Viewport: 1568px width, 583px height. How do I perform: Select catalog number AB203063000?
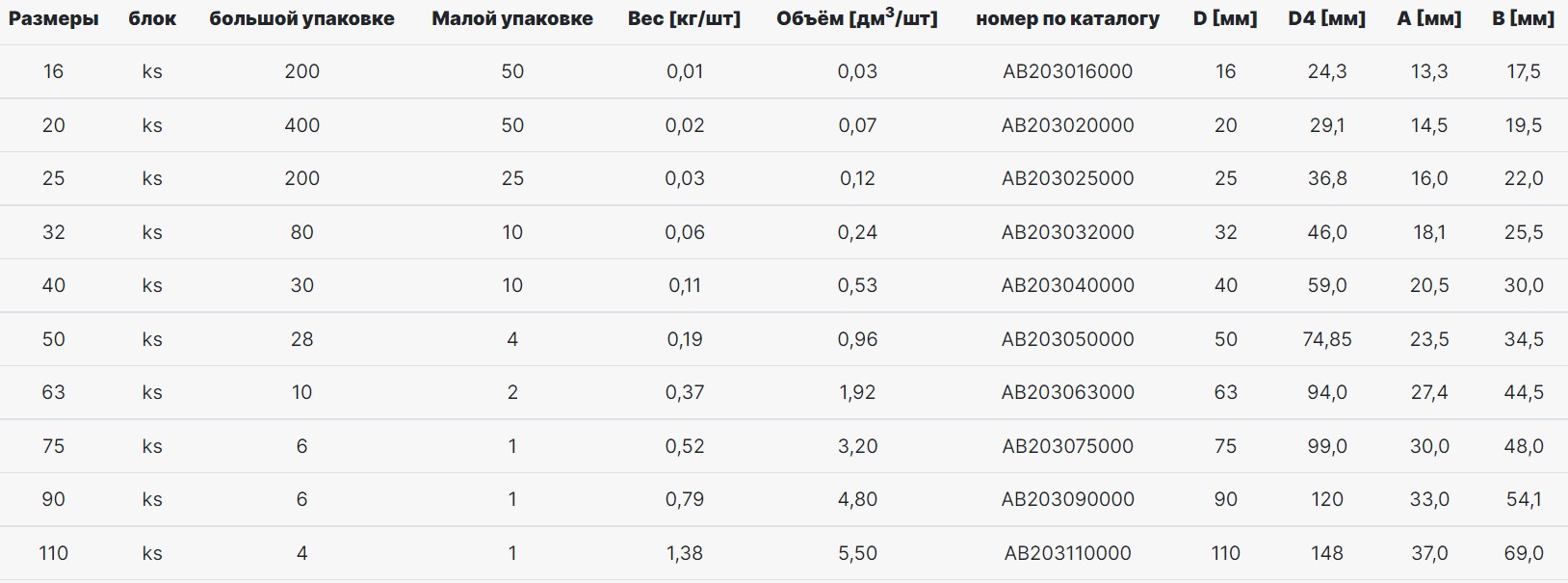pos(1067,392)
